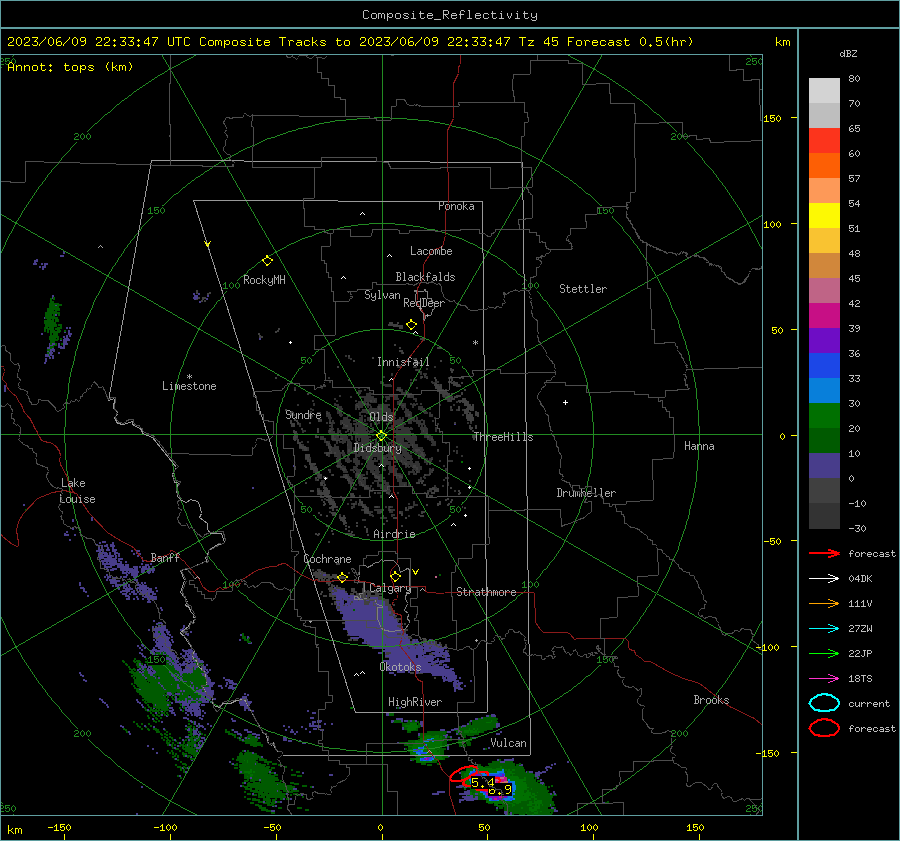Click the Drumheller map label
900x841 pixels.
[586, 493]
